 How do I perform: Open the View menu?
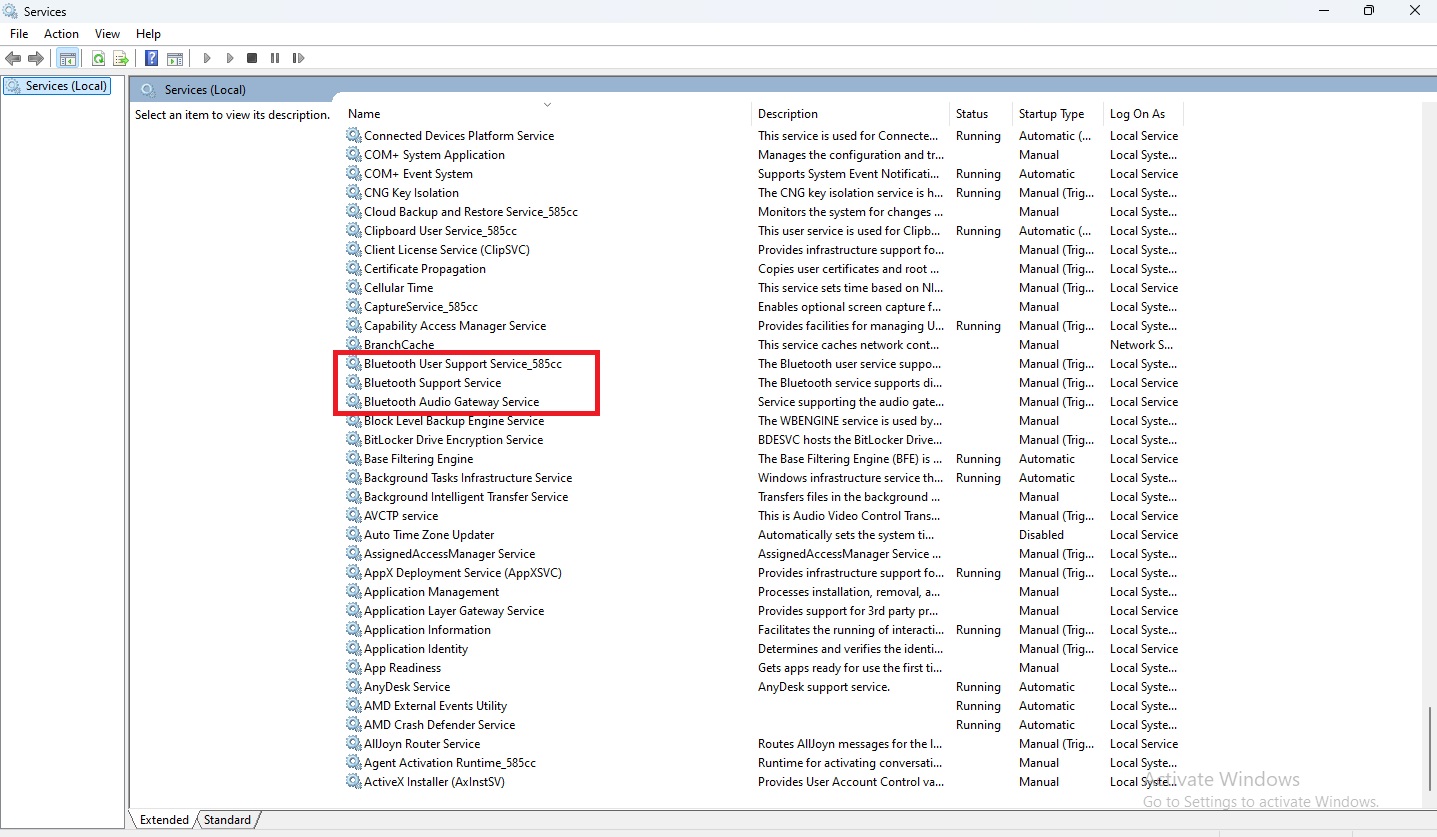coord(107,34)
